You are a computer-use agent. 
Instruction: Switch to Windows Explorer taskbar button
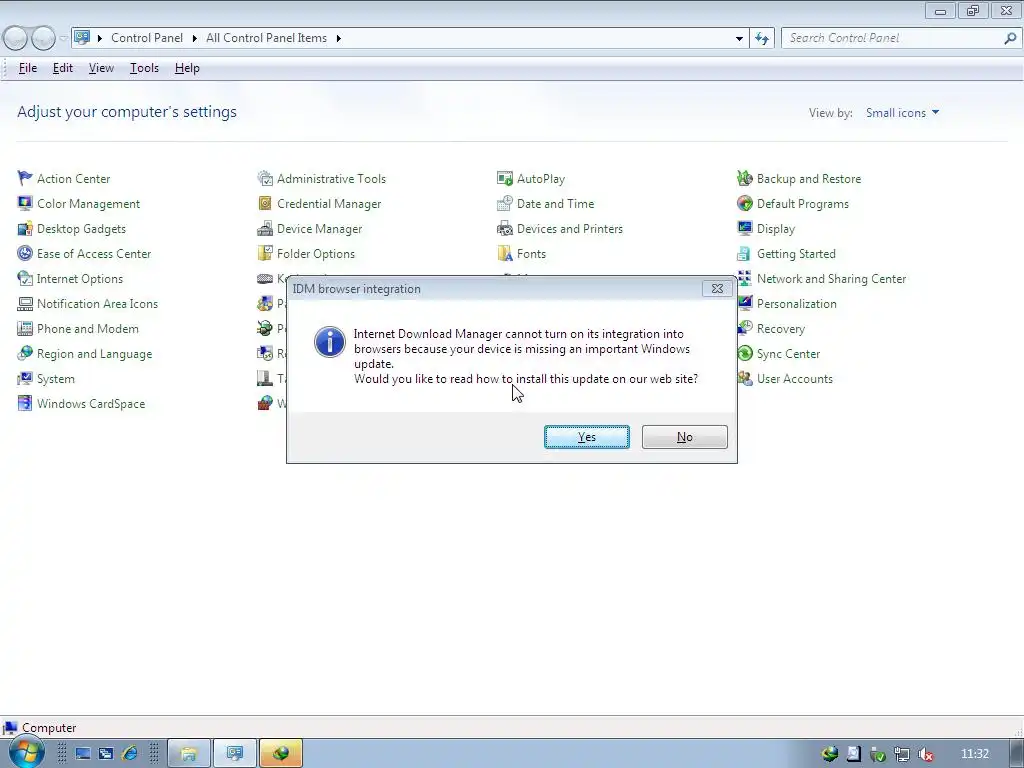click(x=189, y=754)
